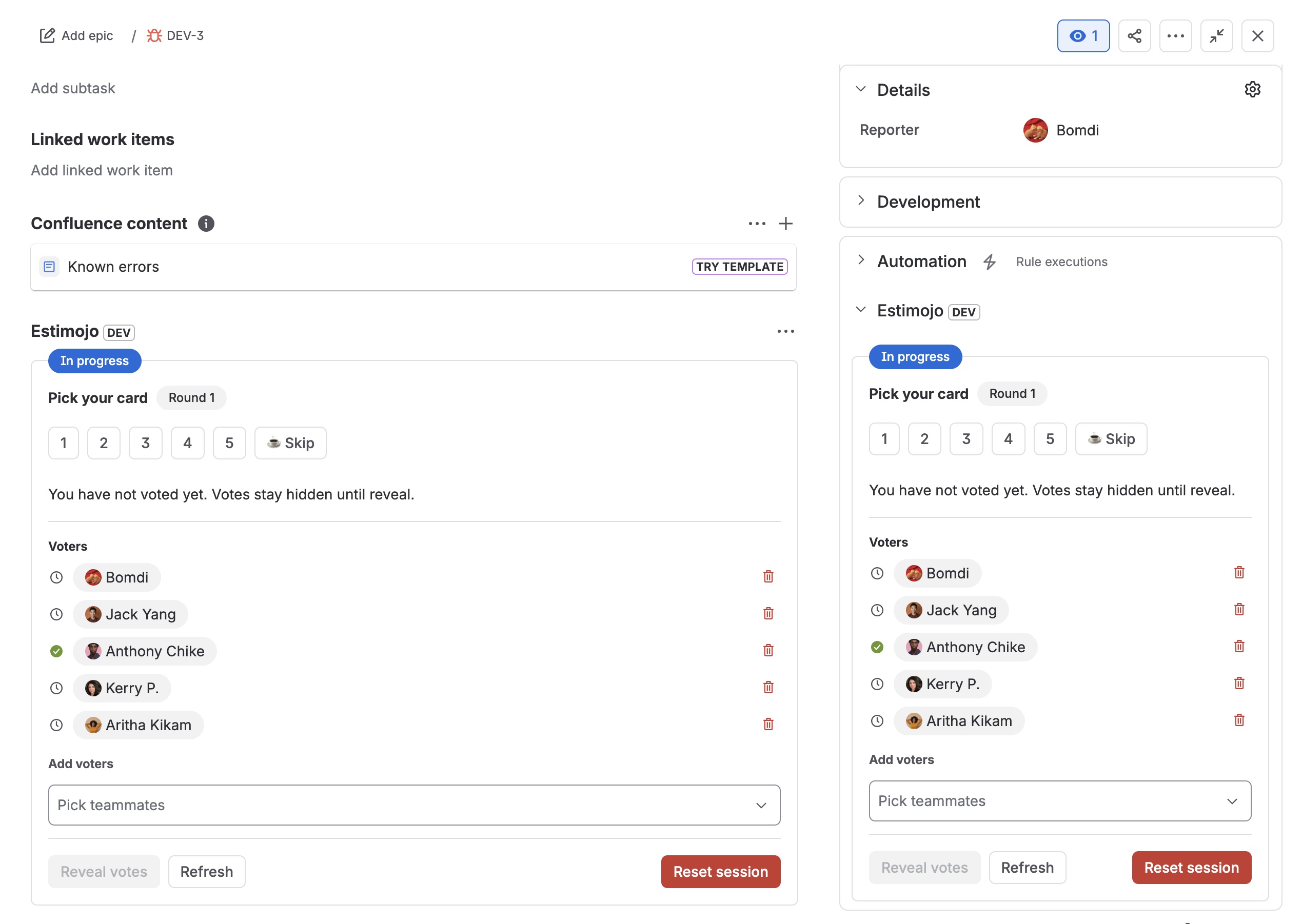Collapse the issue view with shrink icon
The width and height of the screenshot is (1302, 924).
1216,36
